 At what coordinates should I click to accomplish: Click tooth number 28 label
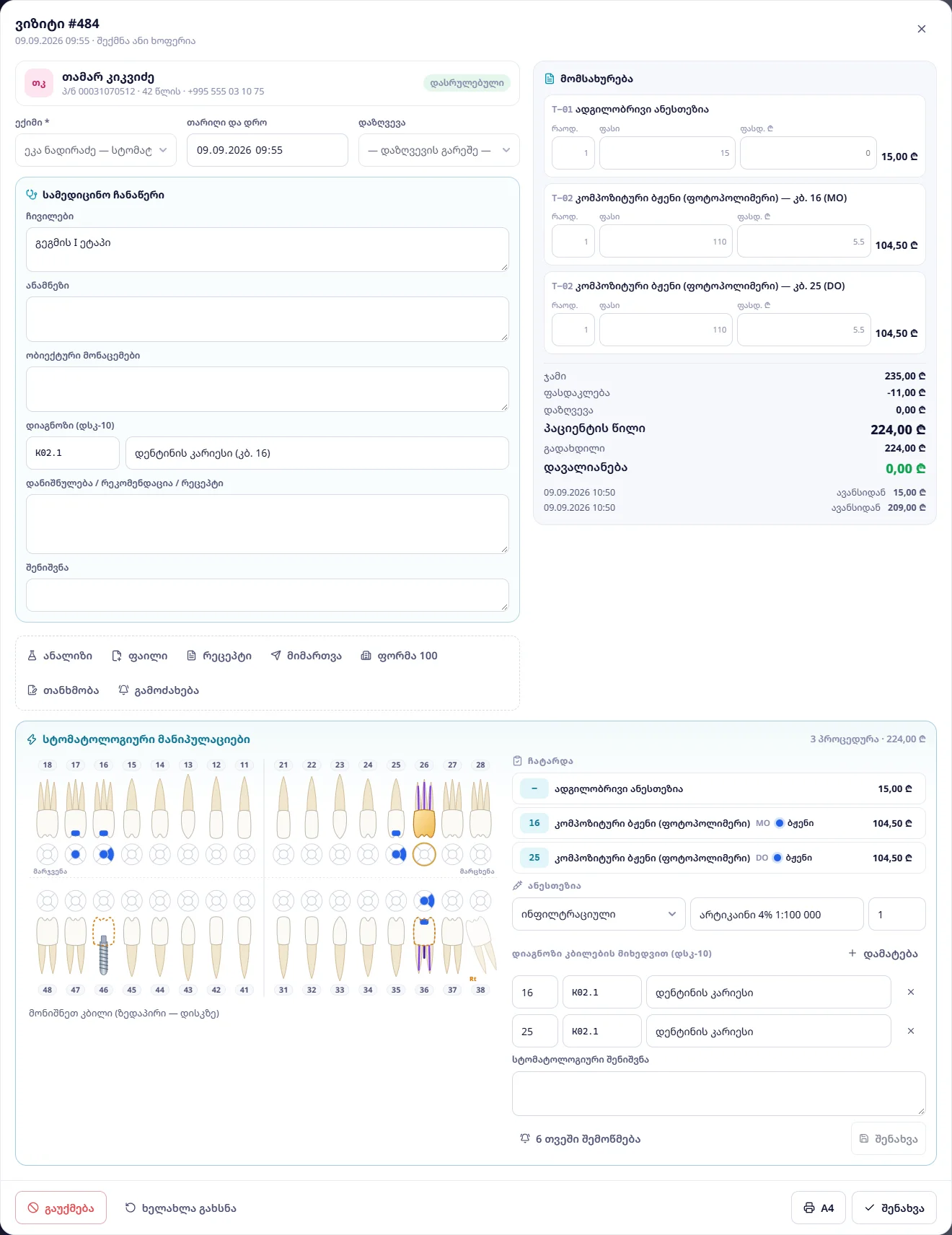(480, 765)
